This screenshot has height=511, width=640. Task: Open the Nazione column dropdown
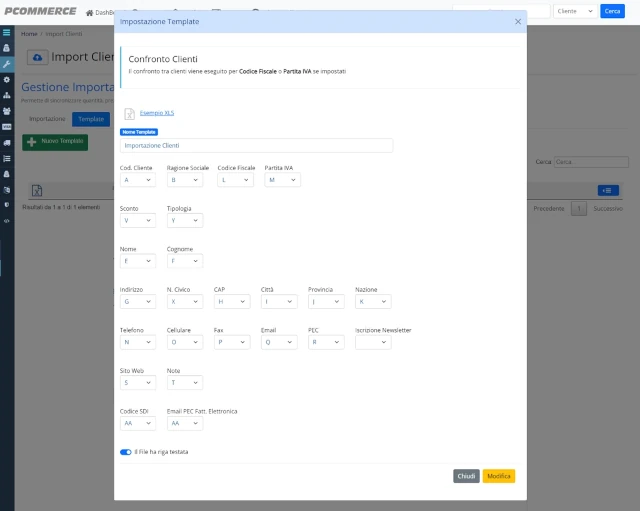click(373, 302)
